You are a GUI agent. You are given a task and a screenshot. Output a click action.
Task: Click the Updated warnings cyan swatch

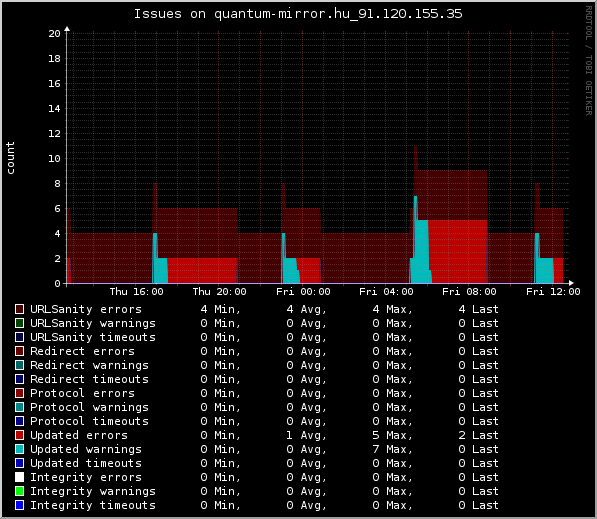[19, 449]
